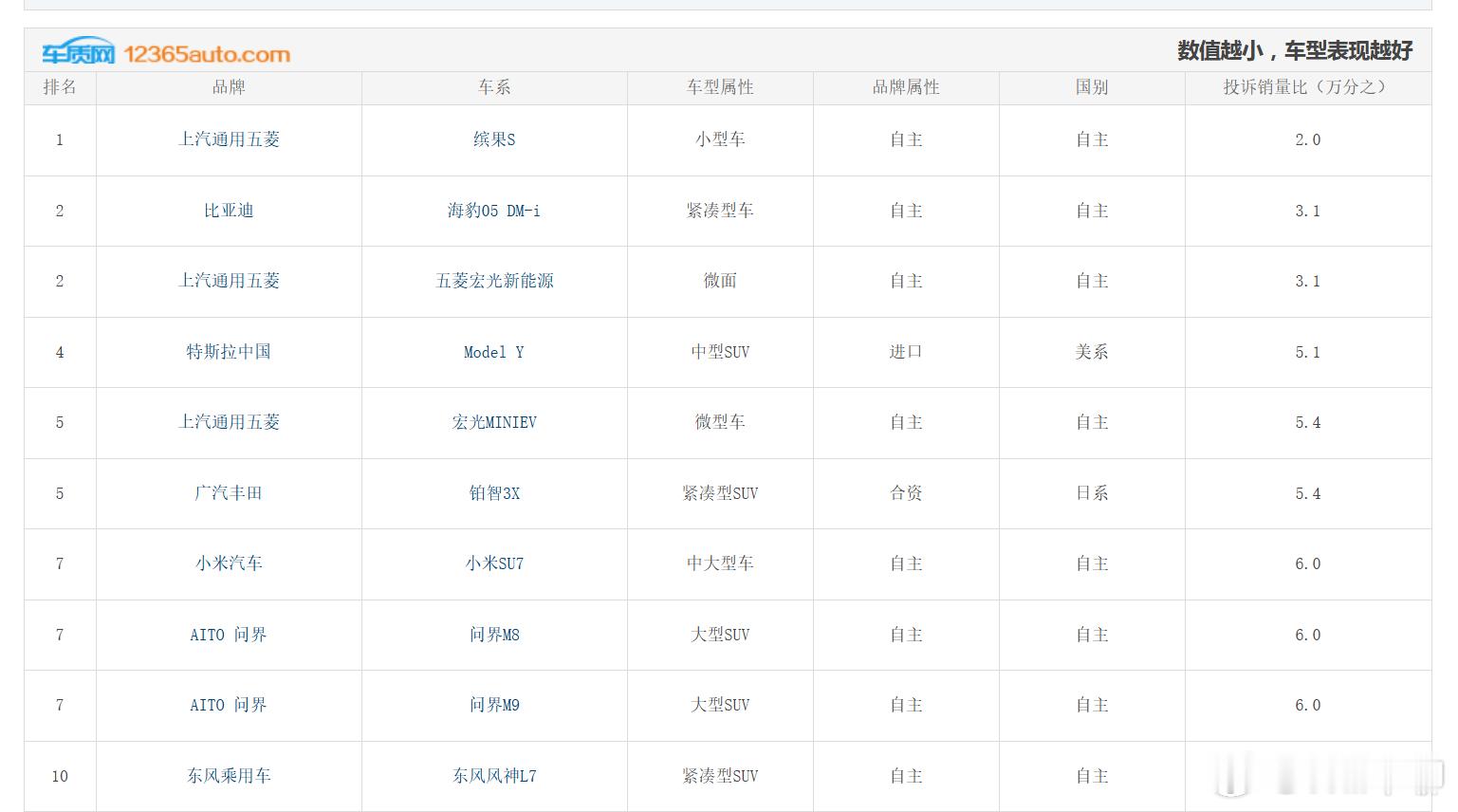The image size is (1458, 812).
Task: Click the 特斯拉中国 brand link
Action: pos(229,352)
